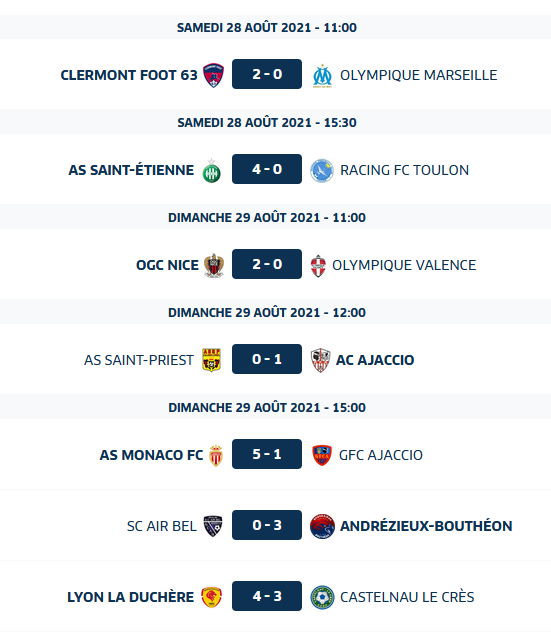Click the SC Air Bel crest
The height and width of the screenshot is (636, 551).
point(213,526)
